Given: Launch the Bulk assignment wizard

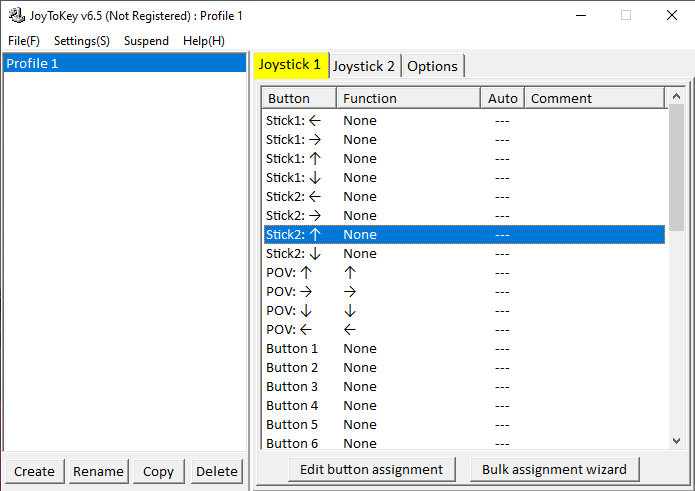Looking at the screenshot, I should click(x=554, y=469).
